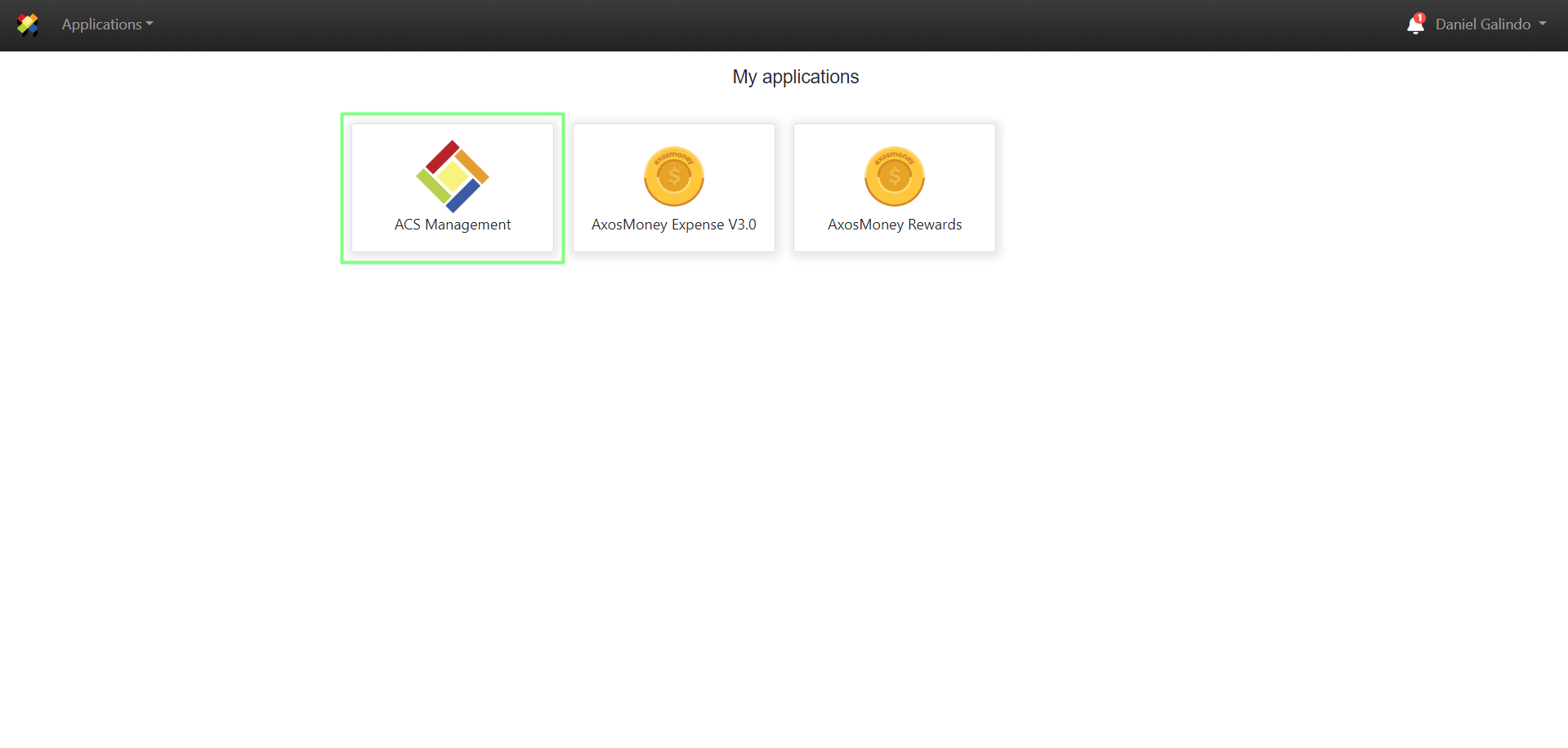This screenshot has width=1568, height=748.
Task: Click the dollar sign on Rewards coin
Action: [x=895, y=176]
